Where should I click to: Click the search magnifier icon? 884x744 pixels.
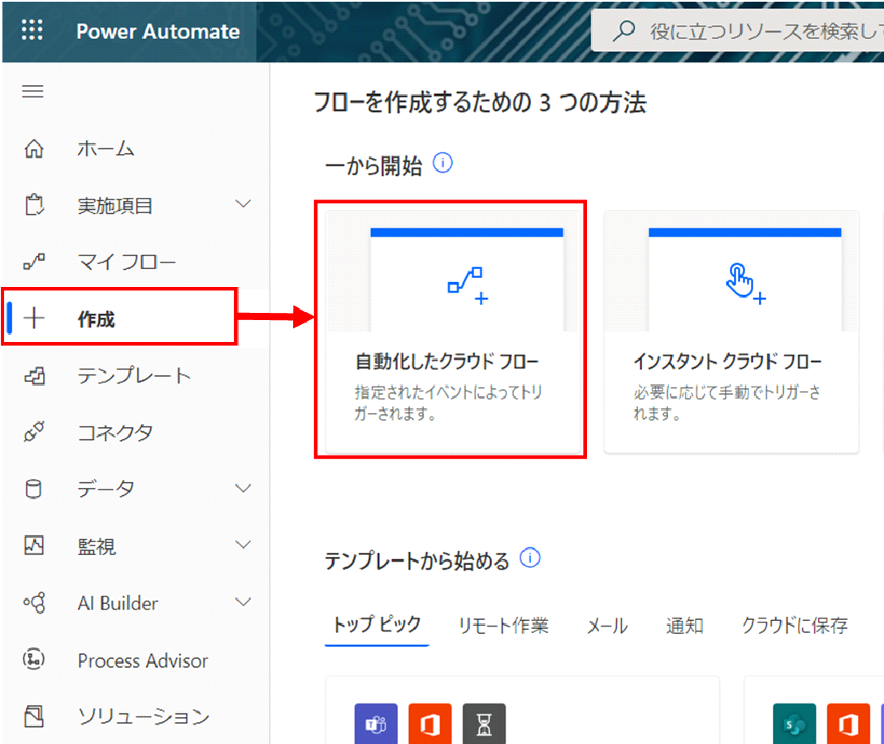click(x=624, y=31)
